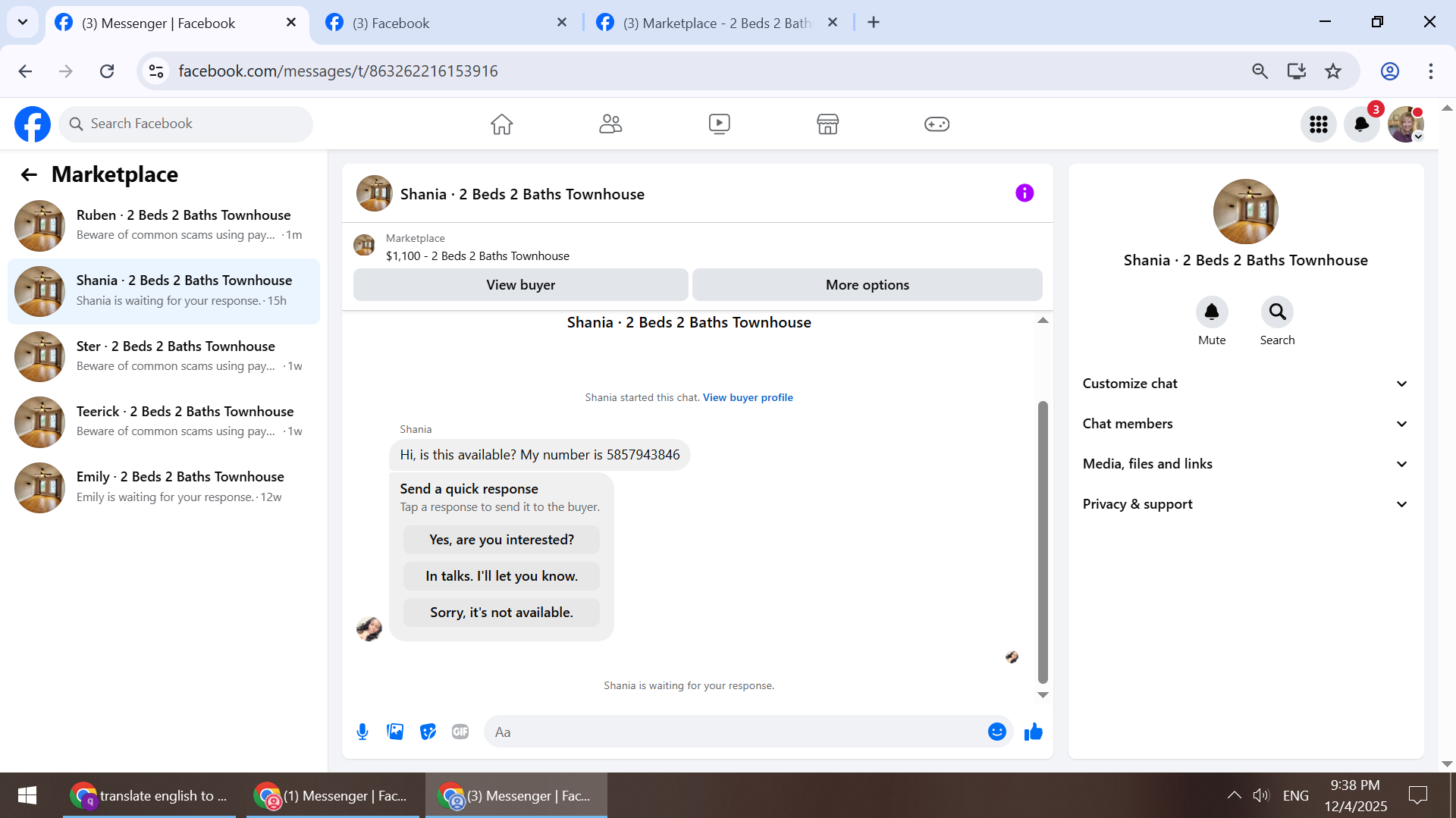Switch to the Marketplace 2 Beds tab
The height and width of the screenshot is (818, 1456).
point(717,23)
